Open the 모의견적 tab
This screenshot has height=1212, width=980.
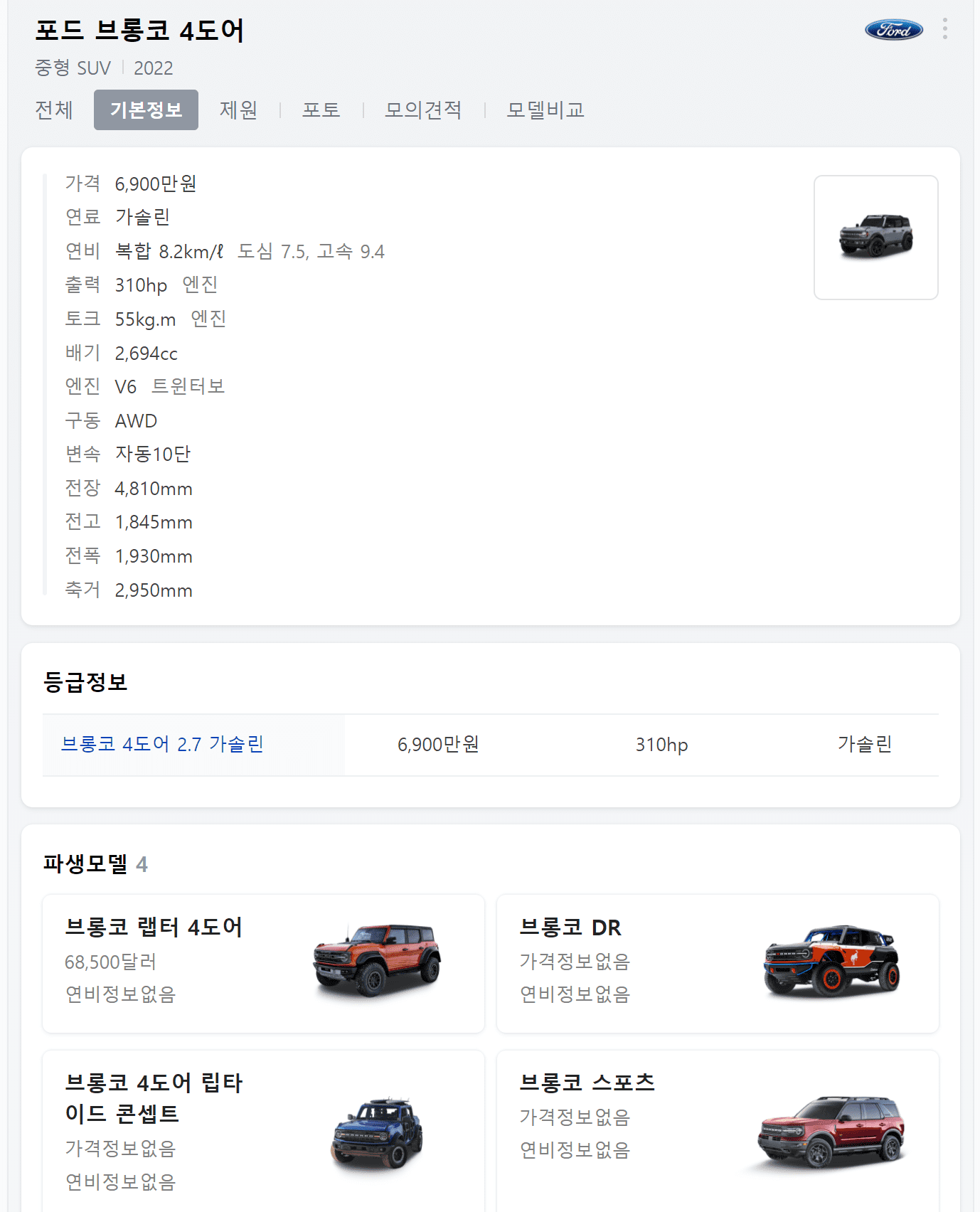click(423, 110)
